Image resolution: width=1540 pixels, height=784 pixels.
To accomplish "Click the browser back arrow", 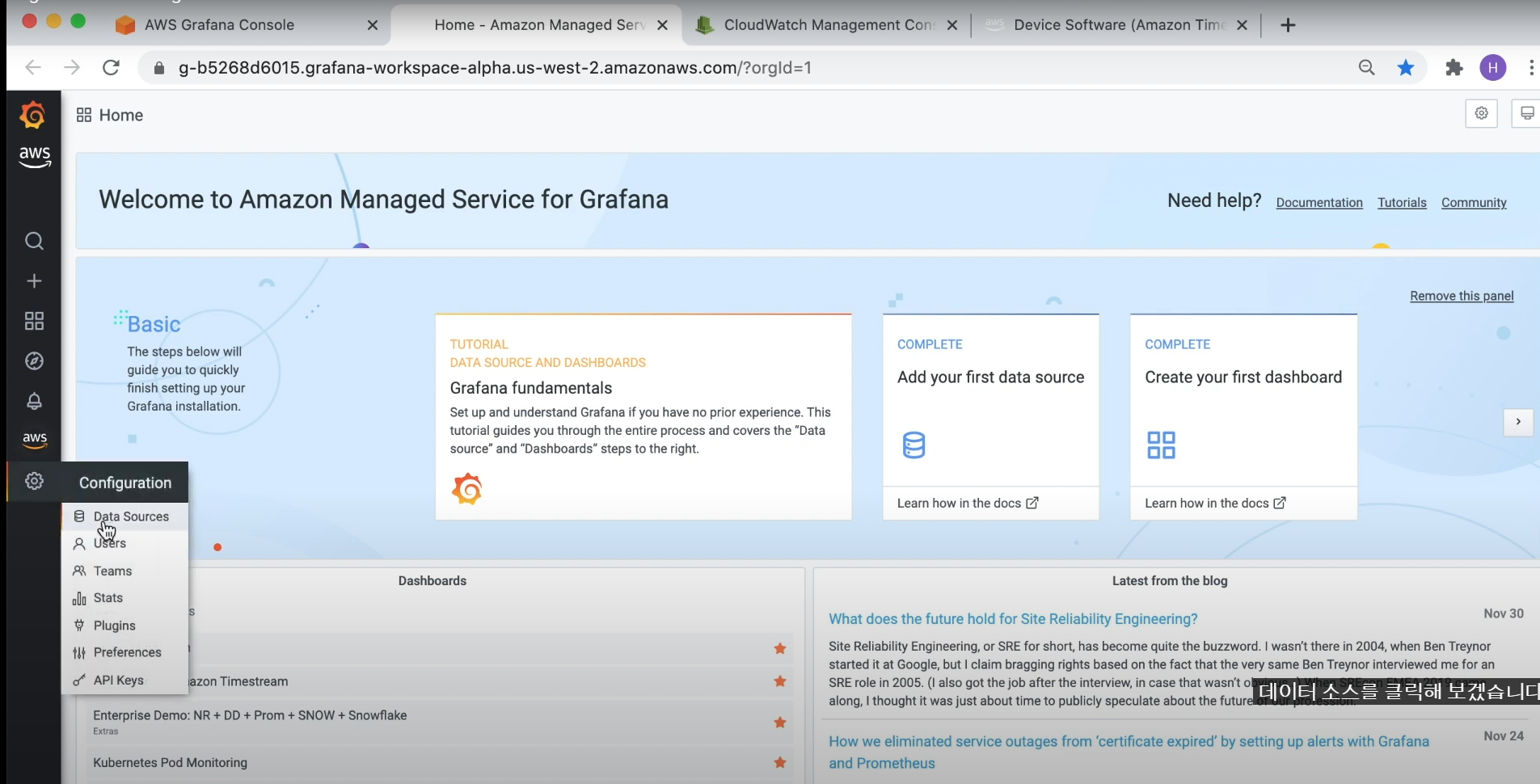I will click(x=33, y=68).
